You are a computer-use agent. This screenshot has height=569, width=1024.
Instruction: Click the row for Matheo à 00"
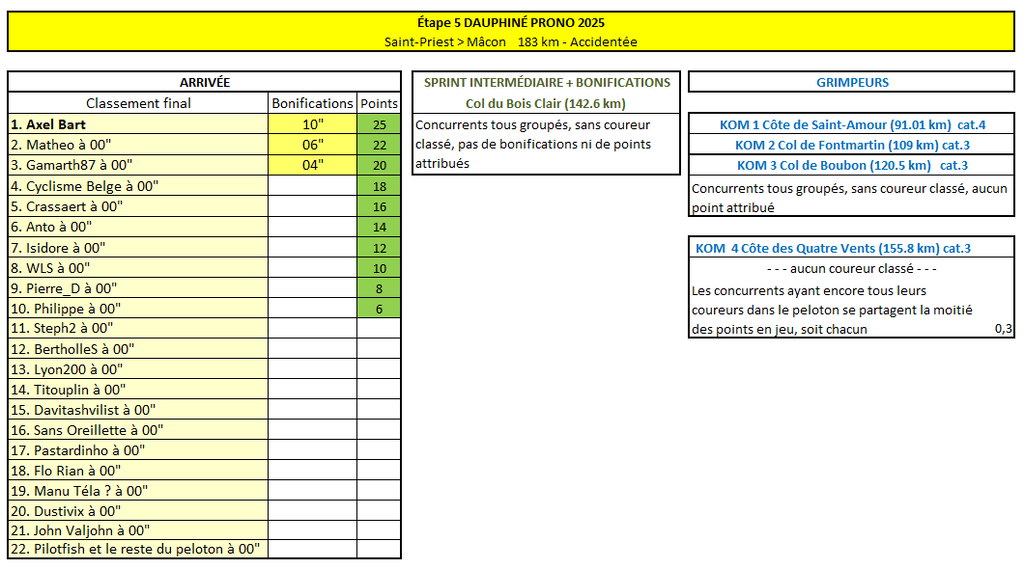pos(138,145)
